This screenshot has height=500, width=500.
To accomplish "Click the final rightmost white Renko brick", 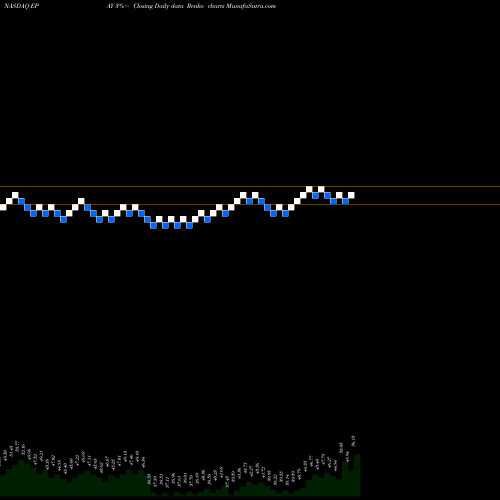I will pyautogui.click(x=351, y=195).
